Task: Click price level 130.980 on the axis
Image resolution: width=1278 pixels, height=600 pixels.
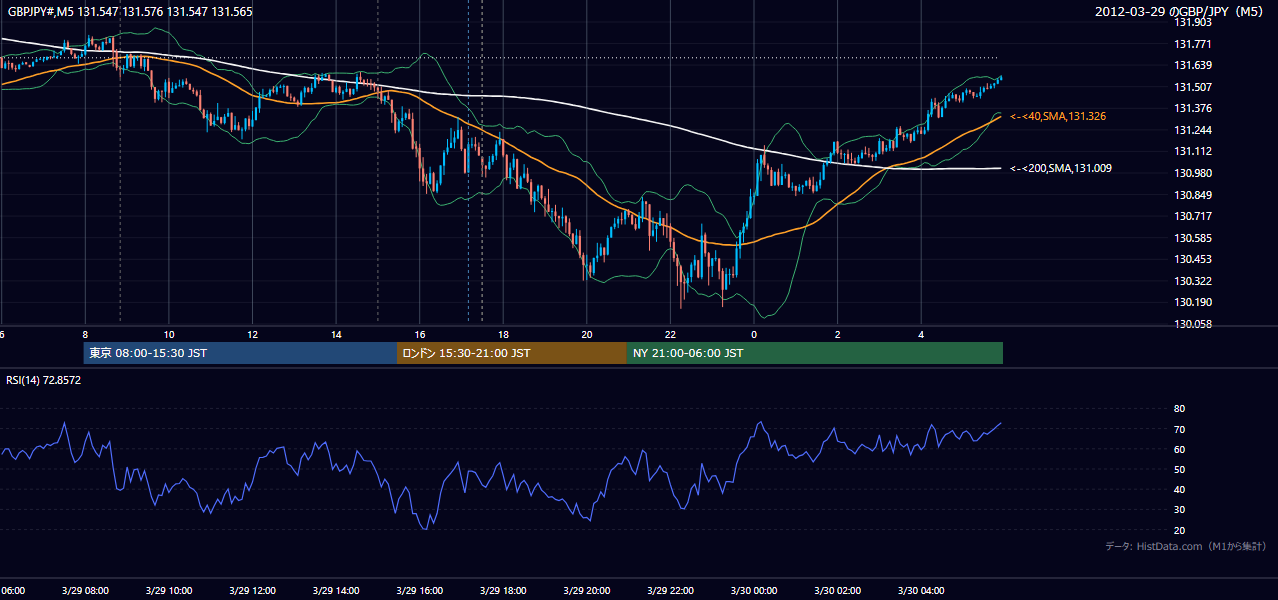Action: 1193,173
